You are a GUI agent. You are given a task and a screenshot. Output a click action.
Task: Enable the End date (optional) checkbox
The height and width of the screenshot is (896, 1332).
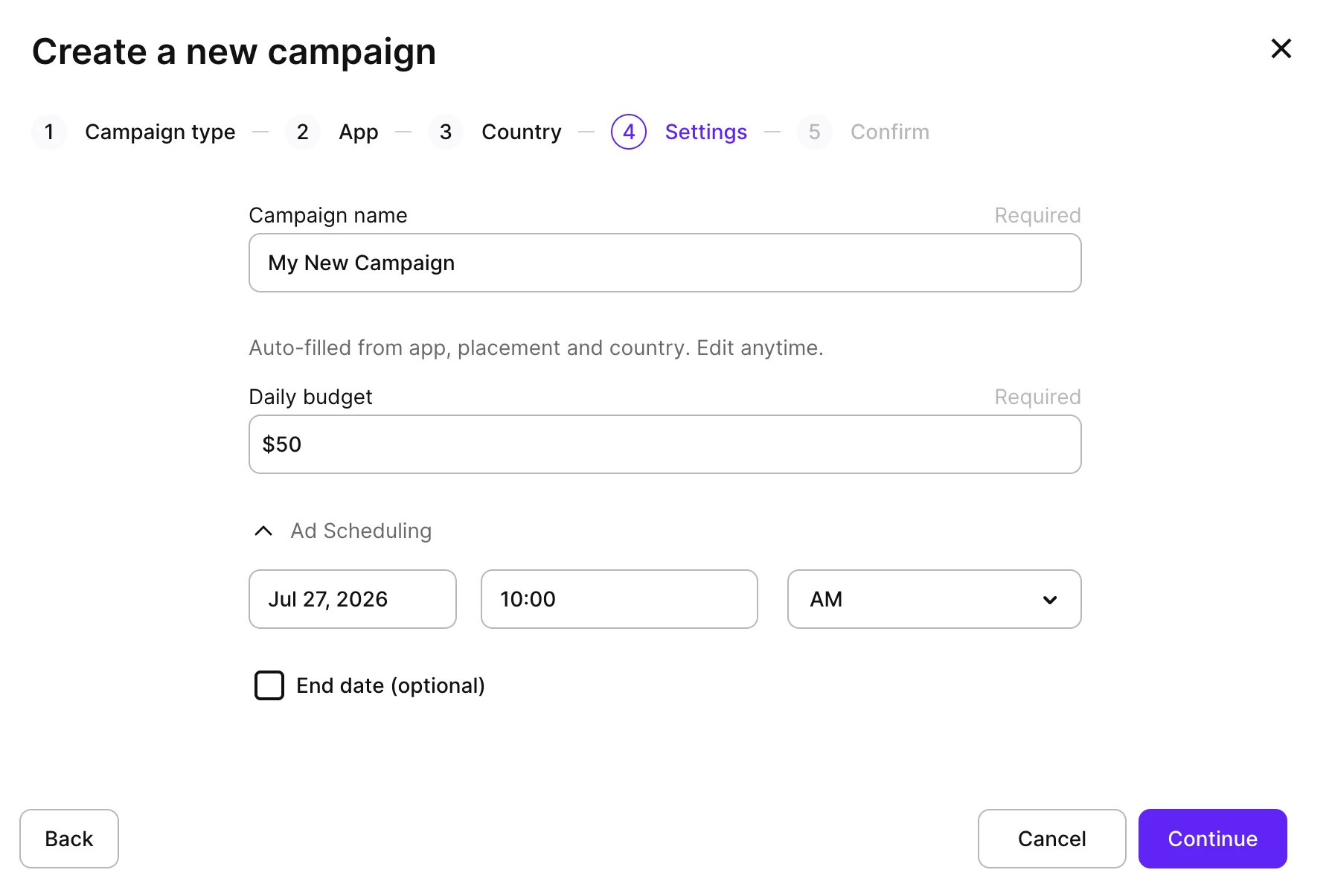269,685
